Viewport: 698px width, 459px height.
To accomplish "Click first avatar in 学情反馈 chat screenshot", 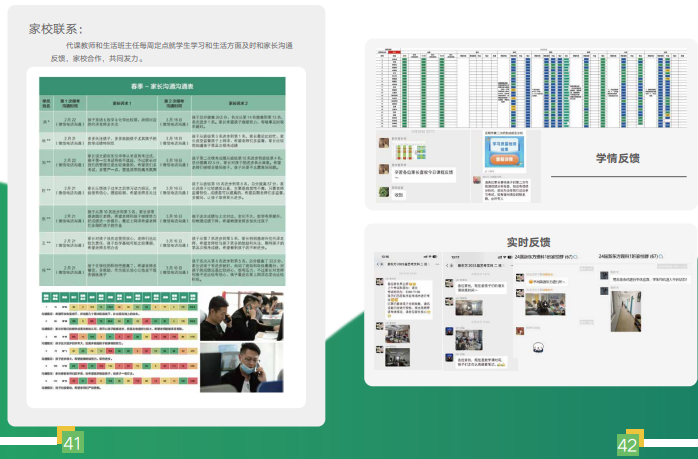I will click(x=384, y=143).
